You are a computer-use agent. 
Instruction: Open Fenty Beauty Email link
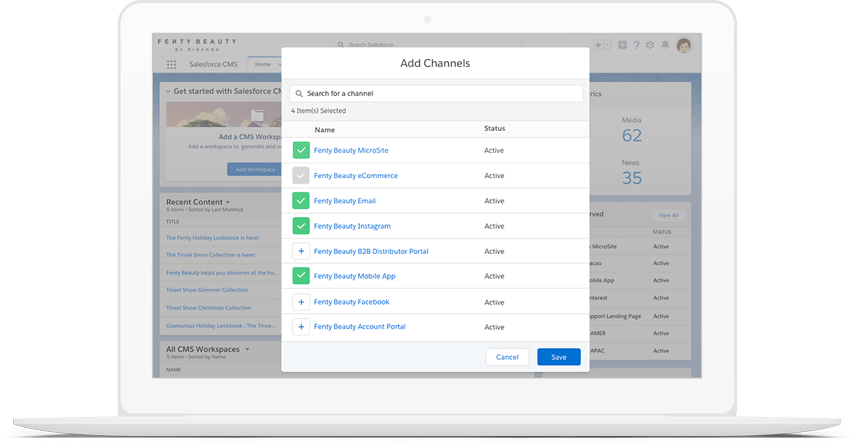click(345, 201)
